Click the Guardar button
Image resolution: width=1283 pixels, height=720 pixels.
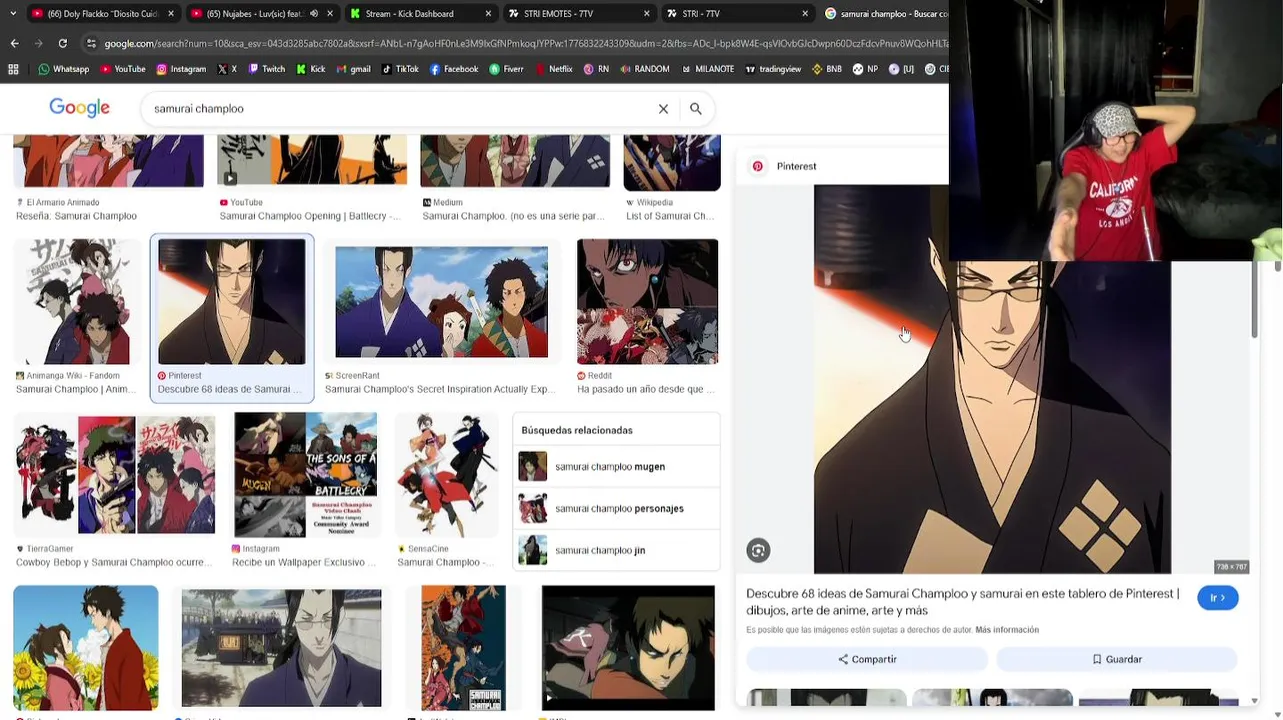pos(1117,659)
